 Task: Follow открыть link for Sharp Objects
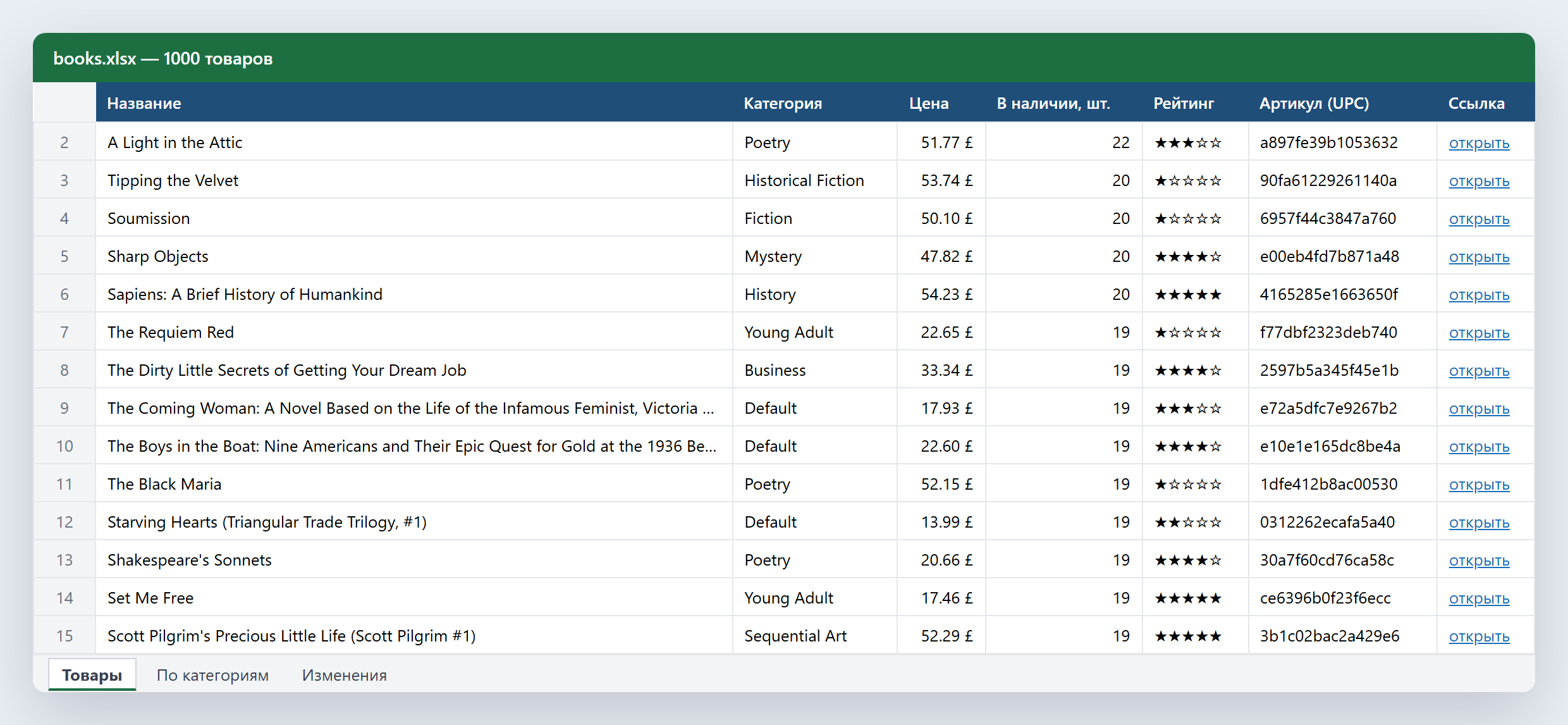tap(1479, 257)
